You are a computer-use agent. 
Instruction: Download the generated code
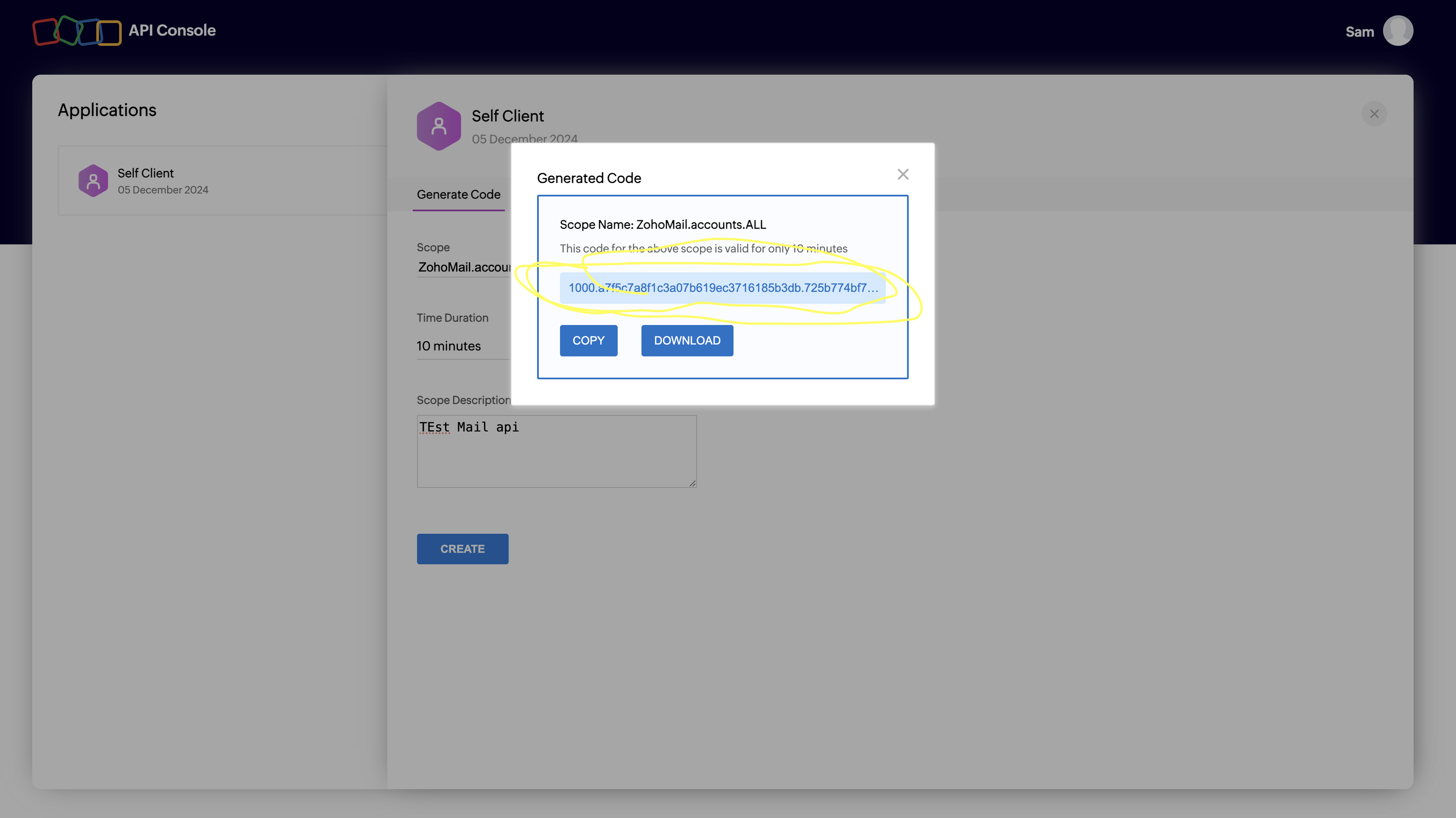pyautogui.click(x=687, y=340)
